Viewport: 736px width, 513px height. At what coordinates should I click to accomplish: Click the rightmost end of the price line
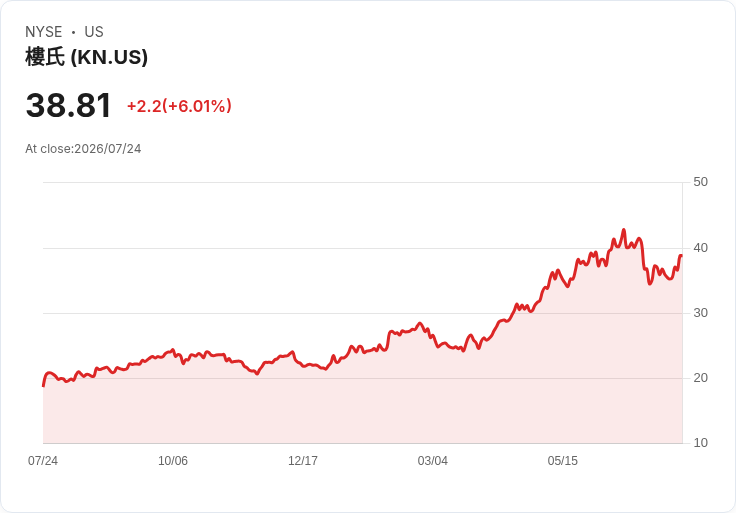point(681,256)
